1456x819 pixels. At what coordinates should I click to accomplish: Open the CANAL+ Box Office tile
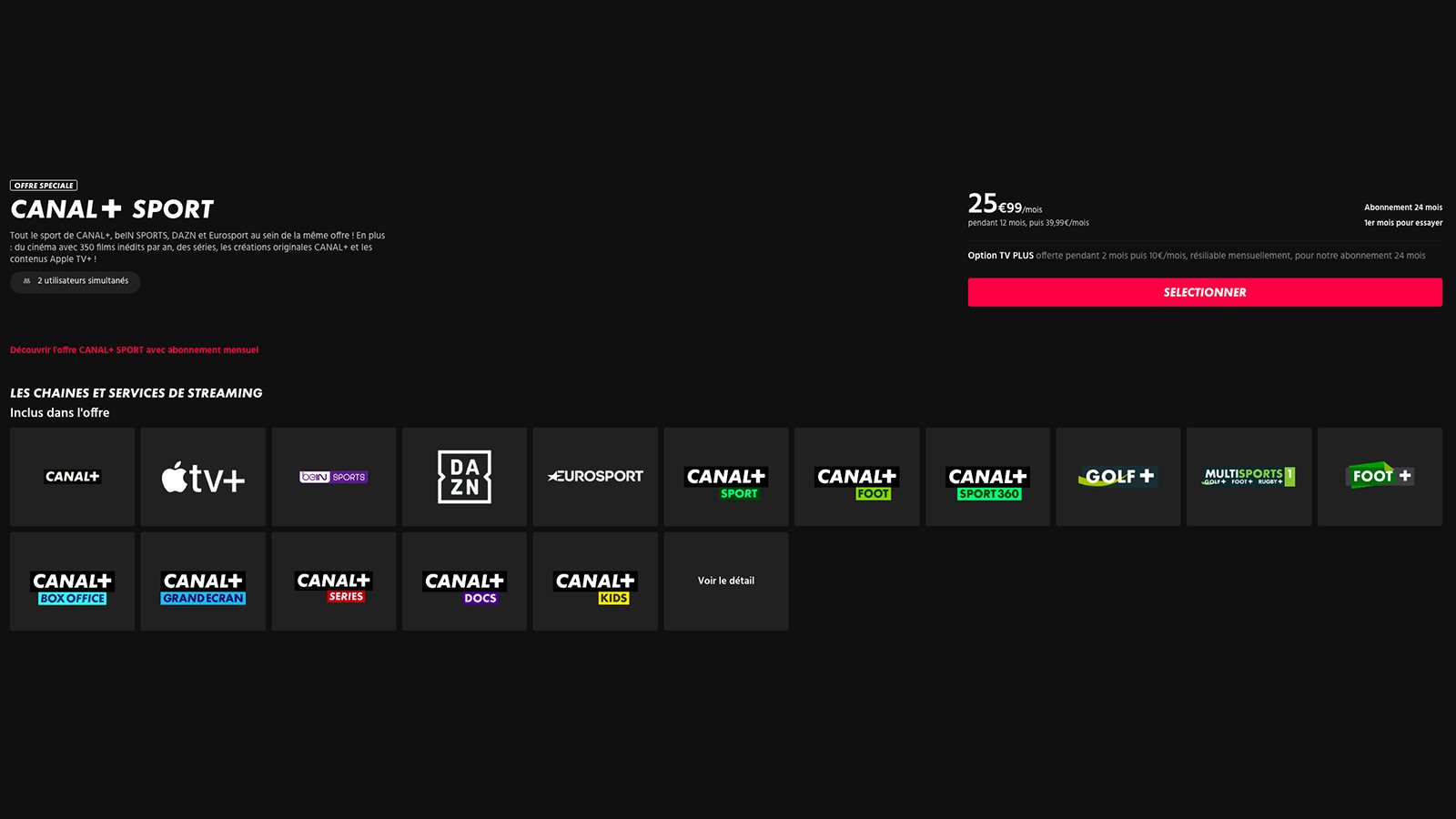[72, 581]
